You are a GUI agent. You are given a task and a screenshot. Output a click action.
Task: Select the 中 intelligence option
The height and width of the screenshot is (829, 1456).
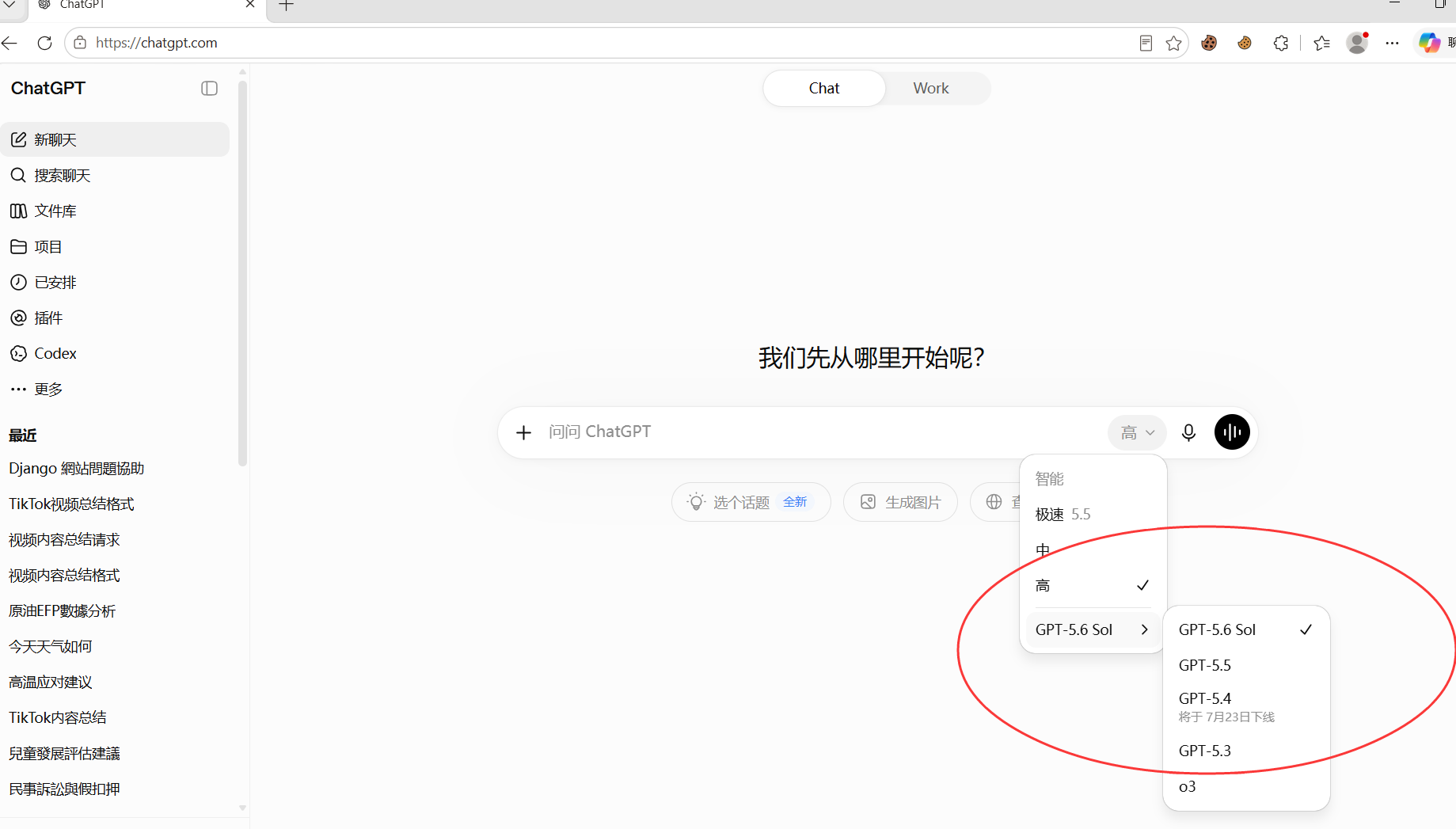click(x=1093, y=550)
